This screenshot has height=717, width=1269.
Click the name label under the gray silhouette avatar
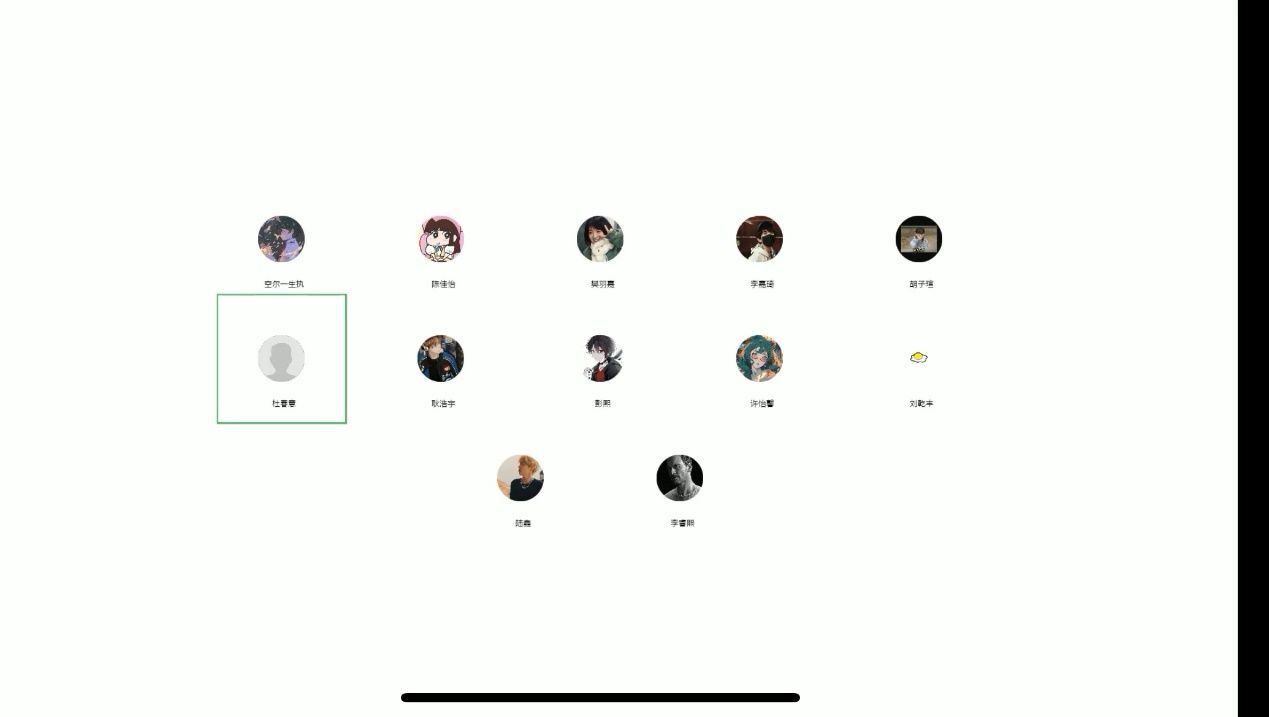(x=284, y=403)
